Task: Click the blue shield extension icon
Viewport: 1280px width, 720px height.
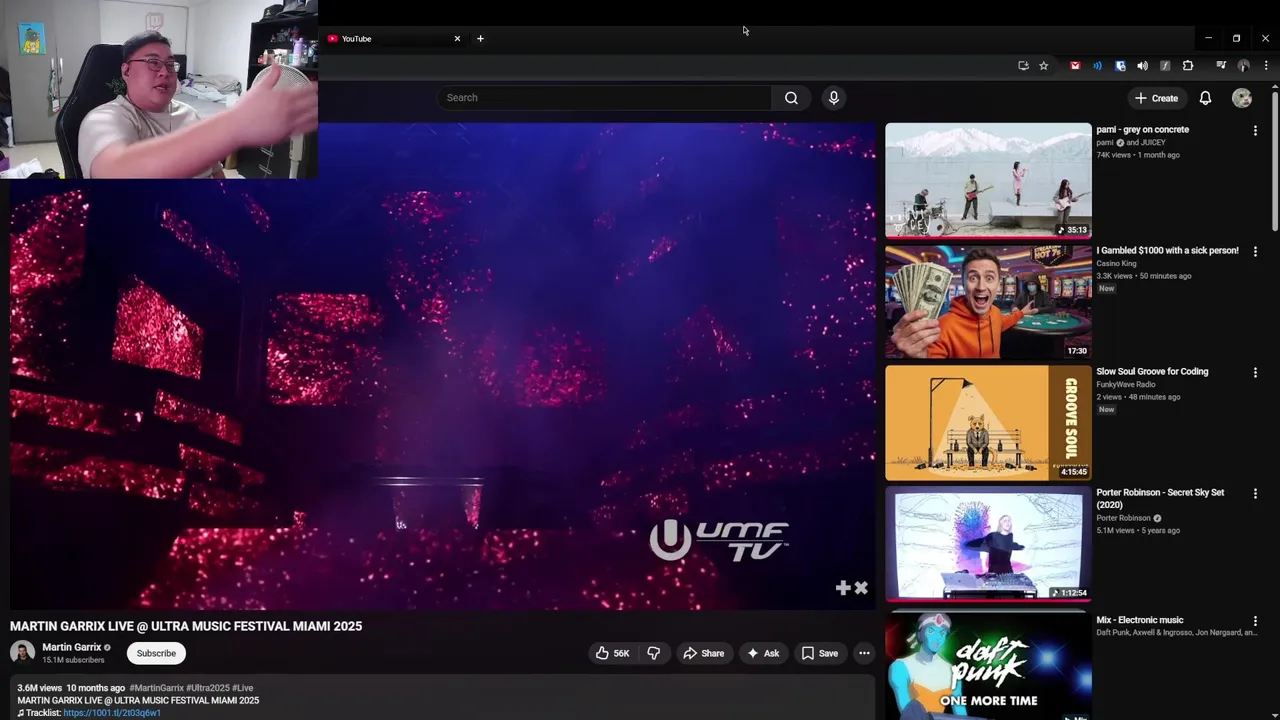Action: click(x=1120, y=66)
